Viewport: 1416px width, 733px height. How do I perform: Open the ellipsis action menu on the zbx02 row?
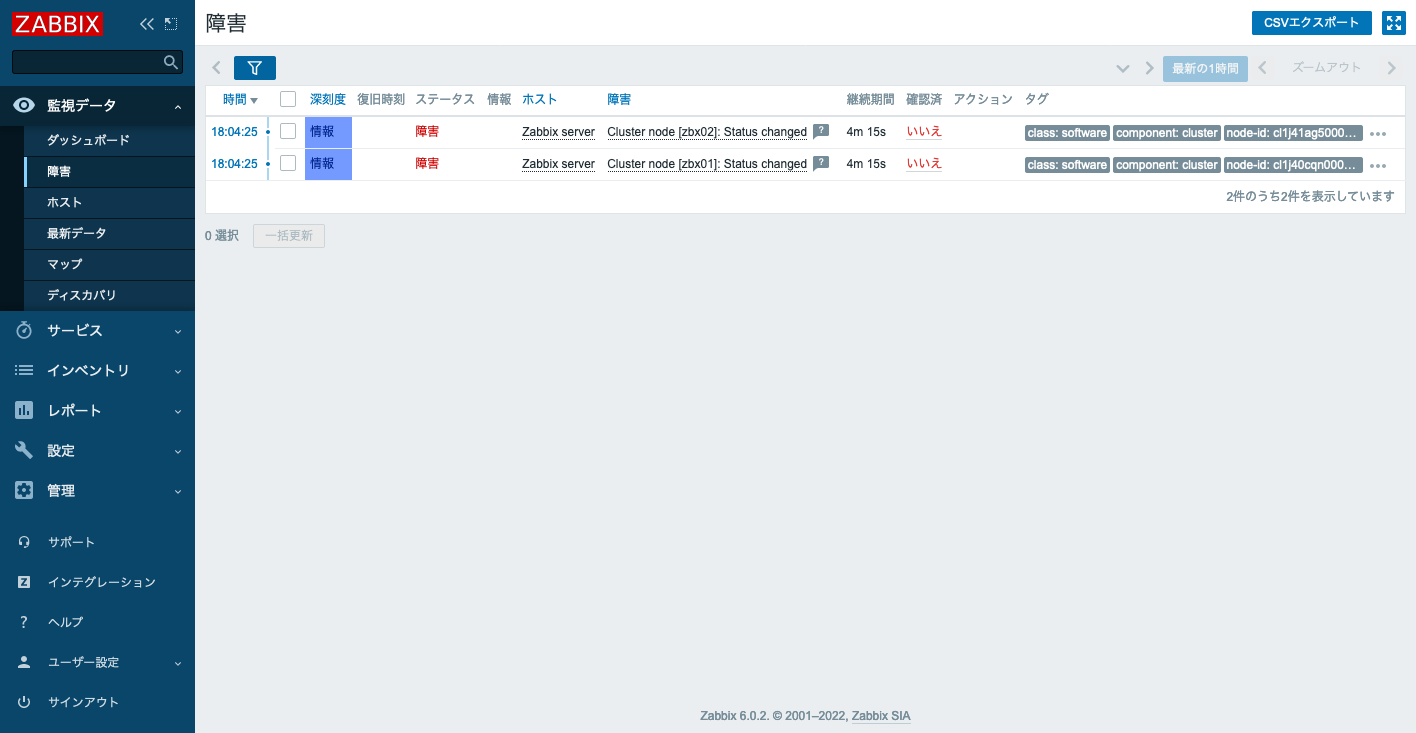(1378, 132)
